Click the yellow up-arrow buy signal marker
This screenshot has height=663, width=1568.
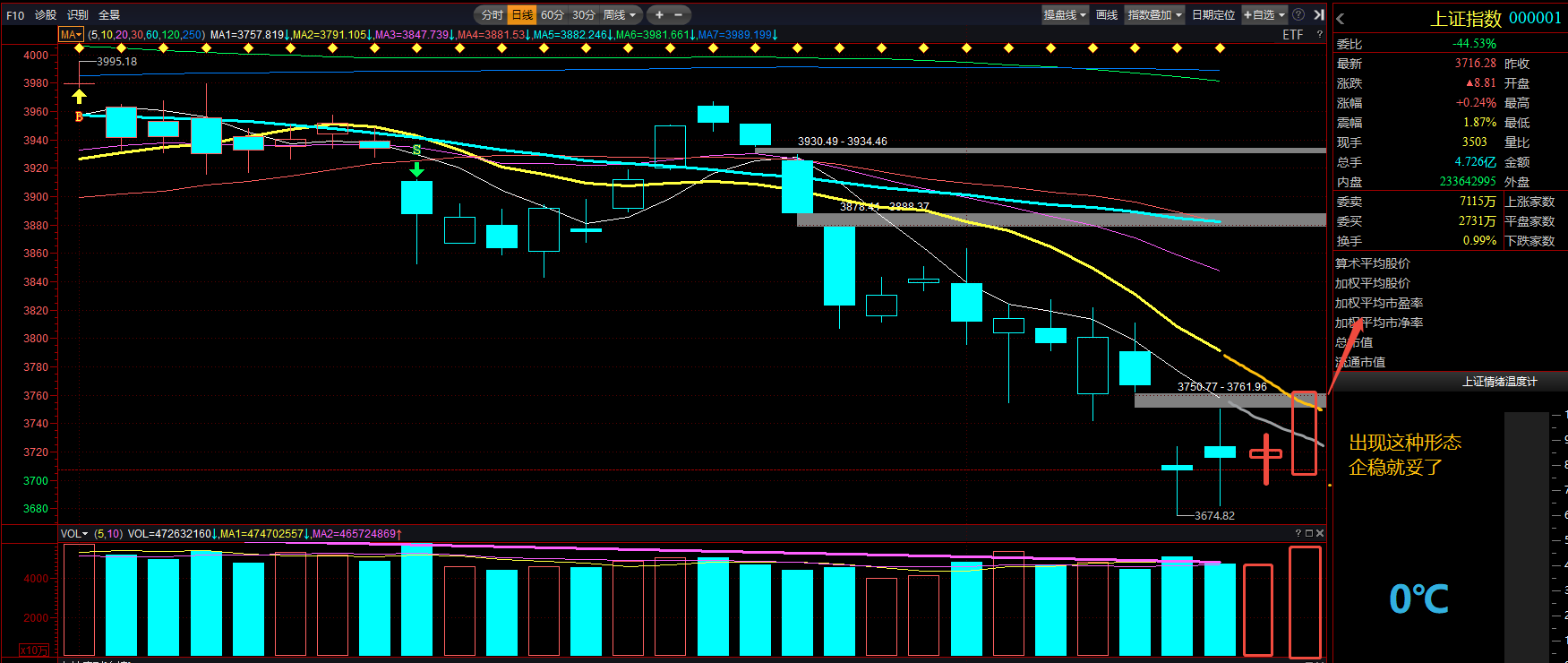80,95
